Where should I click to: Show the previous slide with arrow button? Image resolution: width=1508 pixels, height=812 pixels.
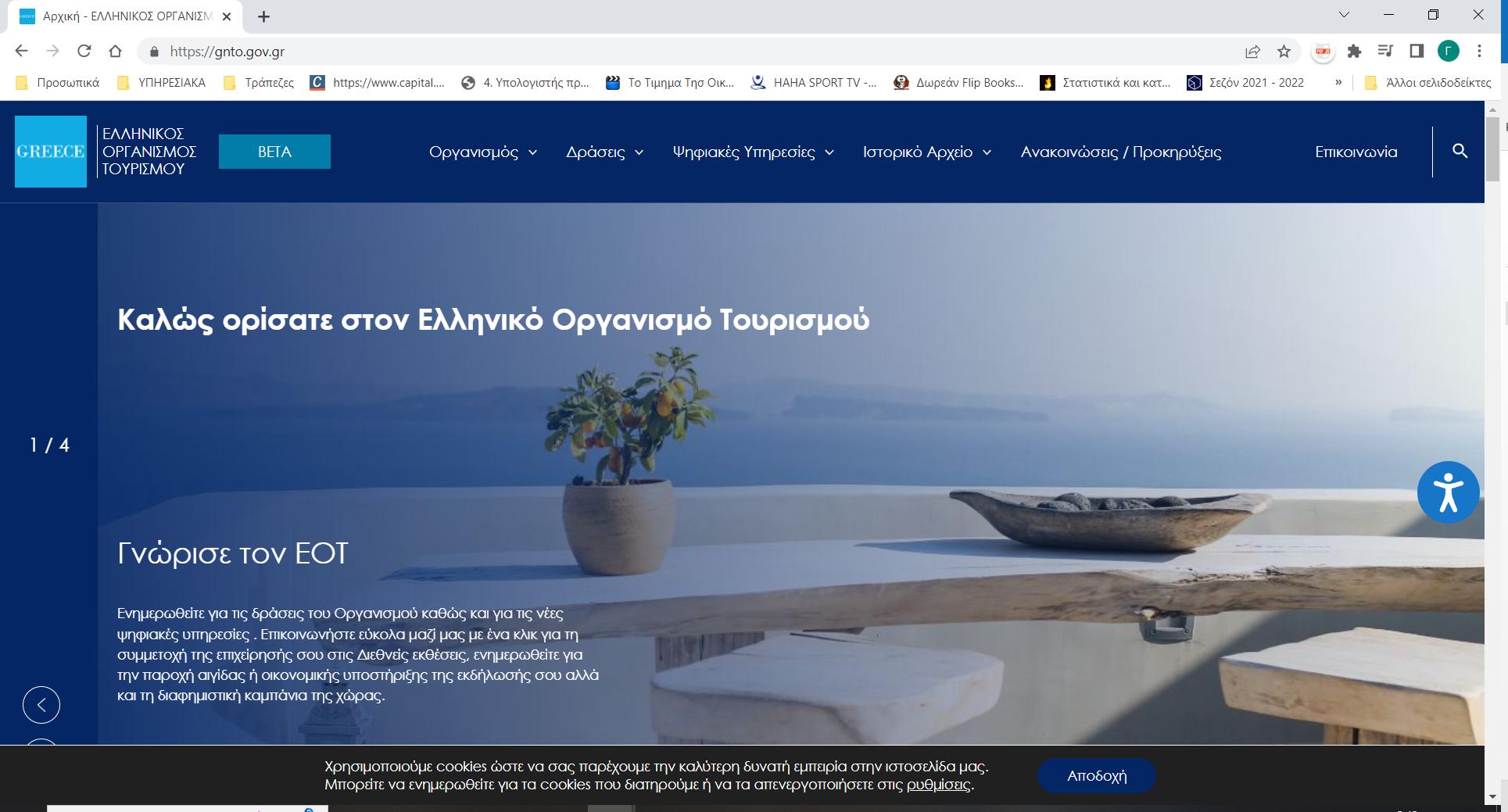tap(41, 705)
